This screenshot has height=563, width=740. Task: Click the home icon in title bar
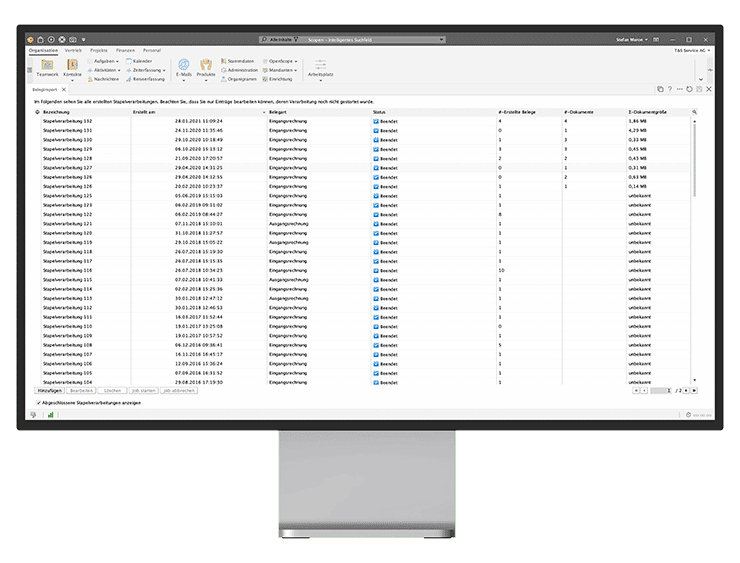tap(41, 40)
